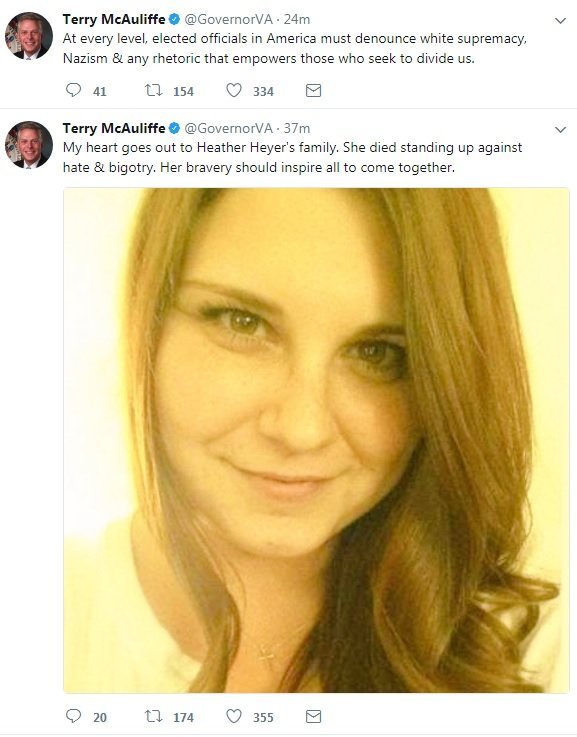Enlarge the attached photo in the tweet
Viewport: 577px width, 737px height.
click(316, 440)
